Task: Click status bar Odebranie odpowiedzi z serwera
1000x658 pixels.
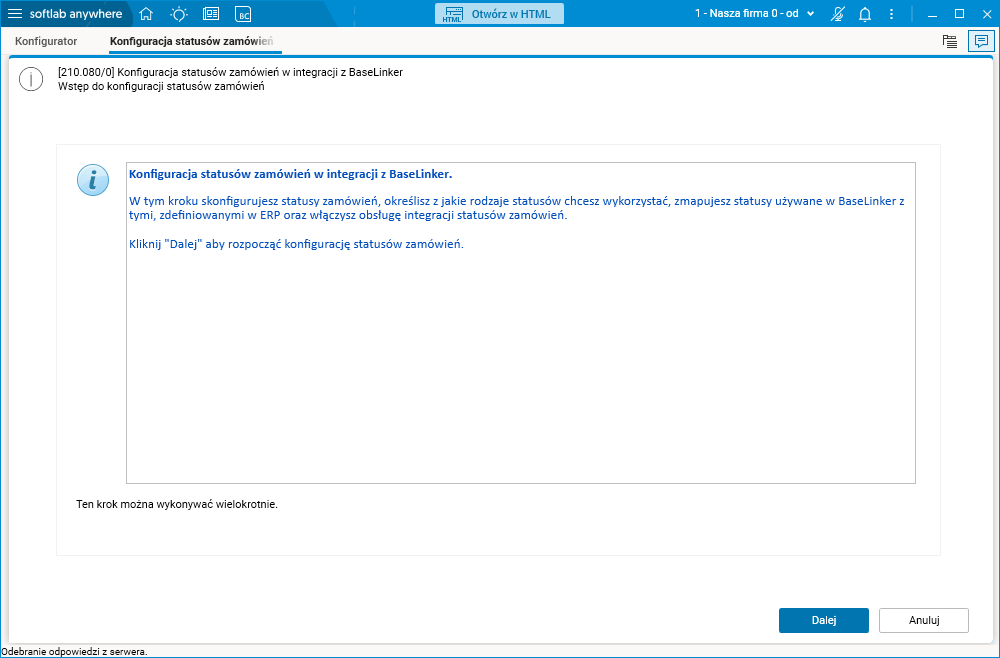Action: point(74,652)
